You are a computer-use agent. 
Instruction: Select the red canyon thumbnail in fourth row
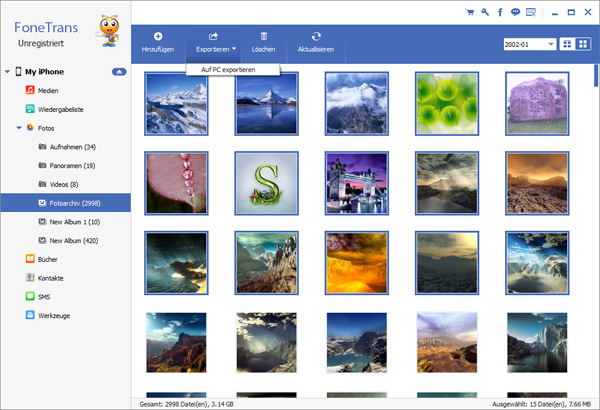(176, 343)
